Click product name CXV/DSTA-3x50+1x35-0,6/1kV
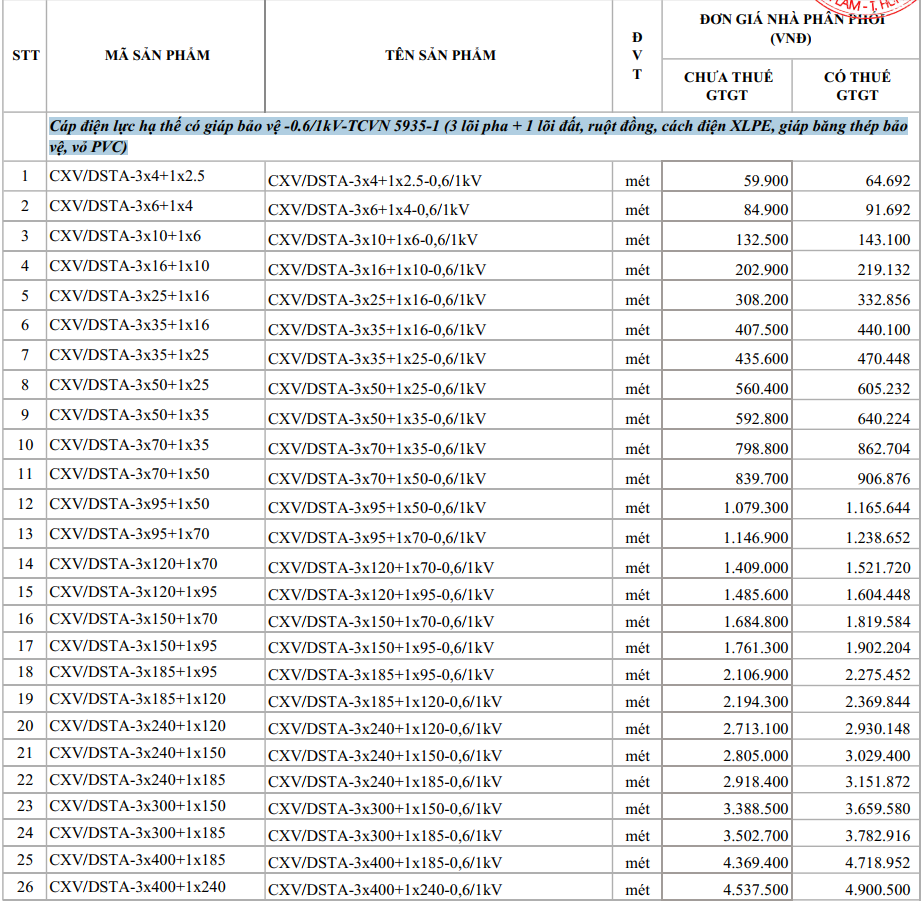The width and height of the screenshot is (922, 903). 376,418
